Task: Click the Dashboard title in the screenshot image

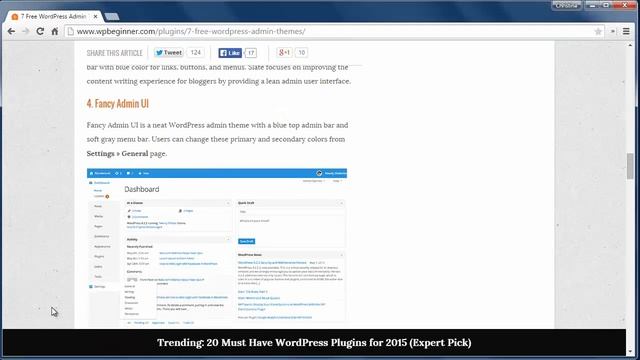Action: pos(142,189)
